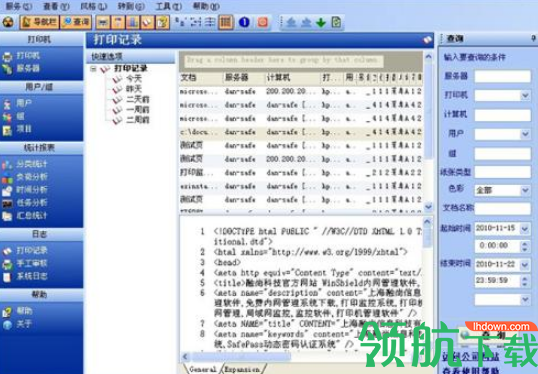This screenshot has width=538, height=374.
Task: Click the 计算机 query input field
Action: click(x=503, y=115)
